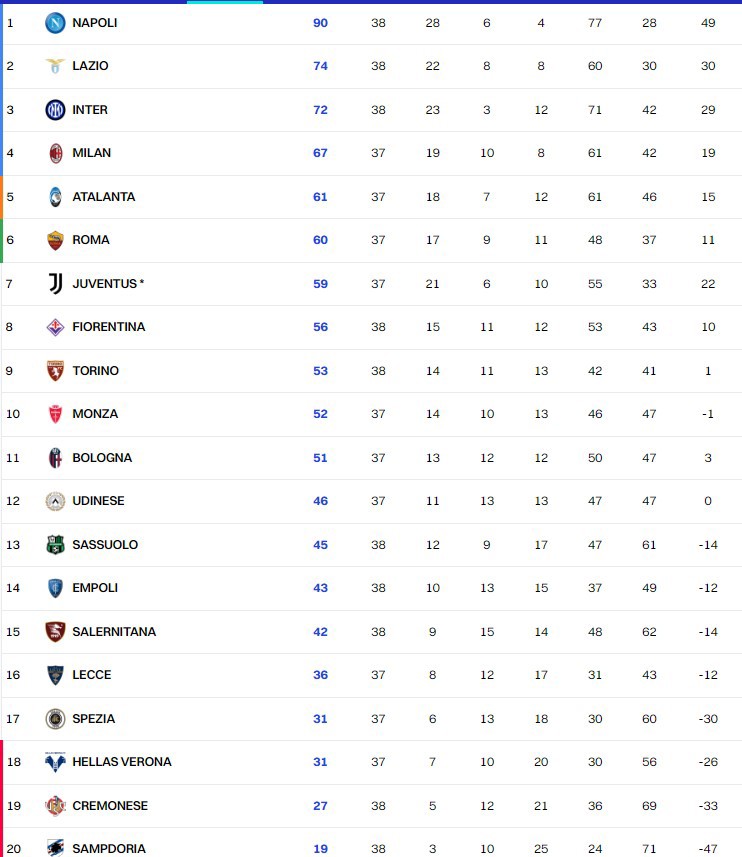Open the Inter club logo
742x857 pixels.
coord(55,110)
